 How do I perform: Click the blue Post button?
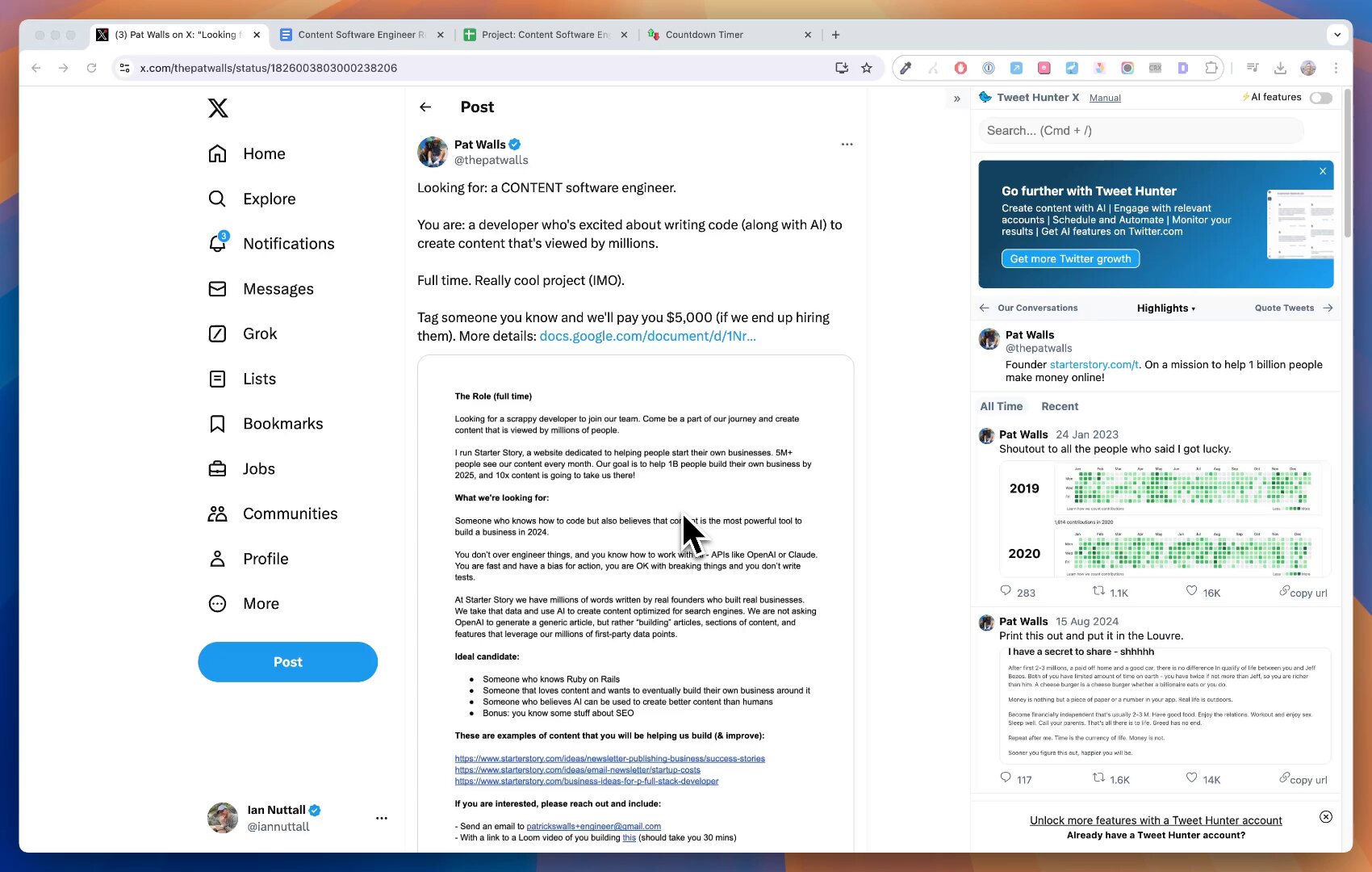coord(288,662)
